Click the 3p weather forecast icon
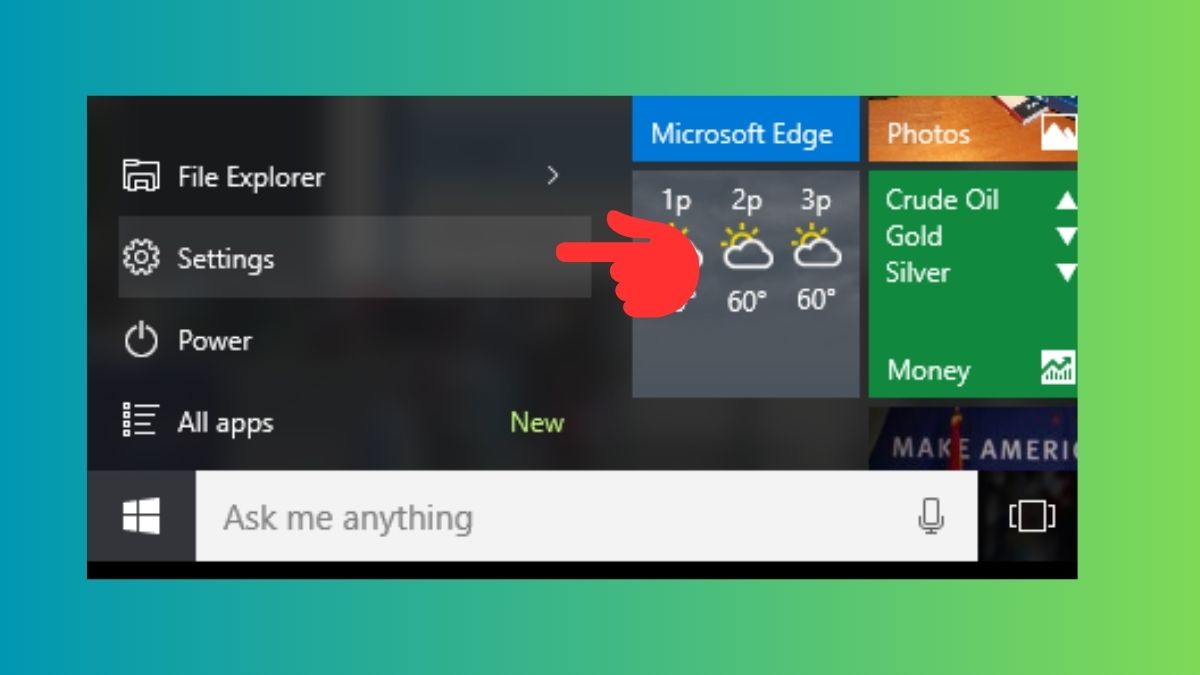 [816, 247]
